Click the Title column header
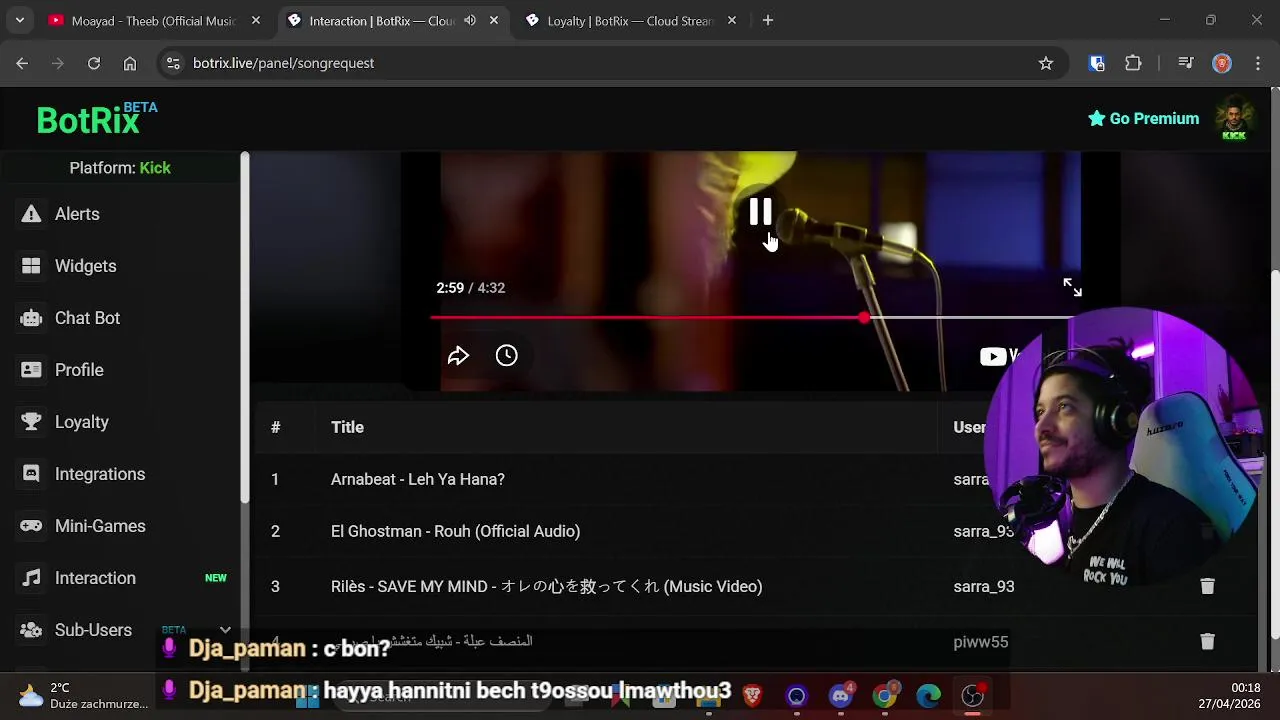This screenshot has height=720, width=1280. click(347, 427)
